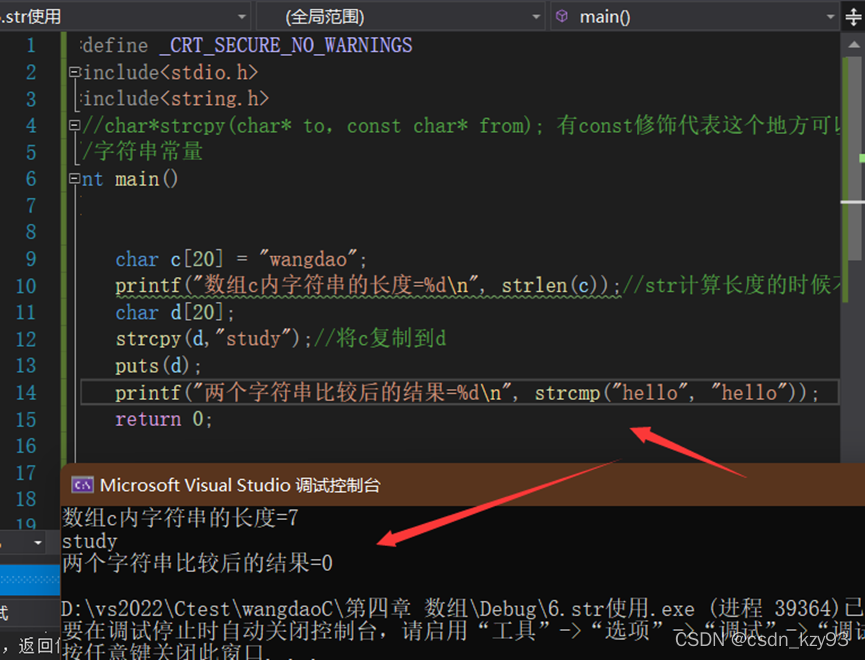This screenshot has width=865, height=660.
Task: Click the puts(d); statement
Action: pos(158,365)
